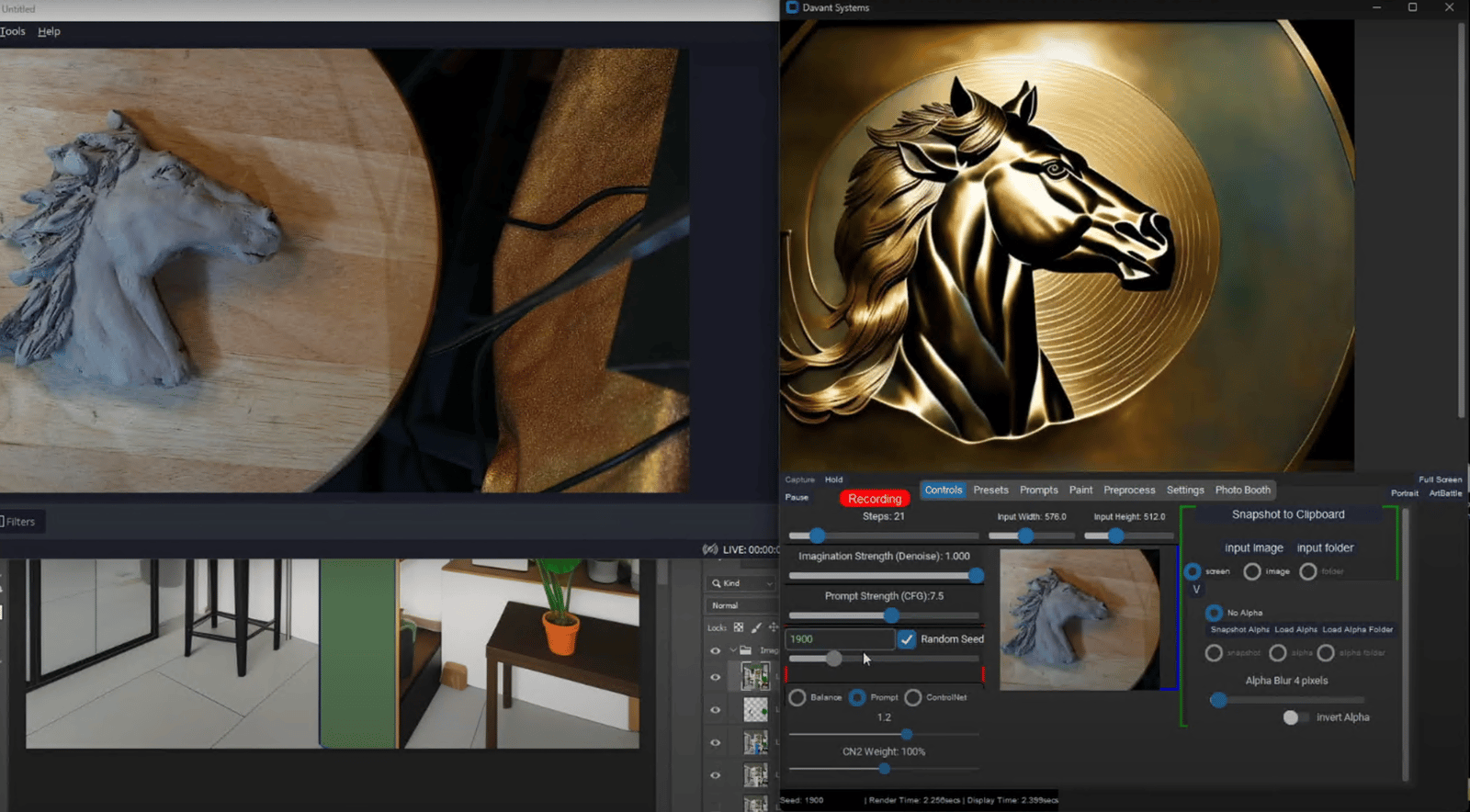Click lock transparent pixels icon
The image size is (1470, 812).
click(x=739, y=627)
